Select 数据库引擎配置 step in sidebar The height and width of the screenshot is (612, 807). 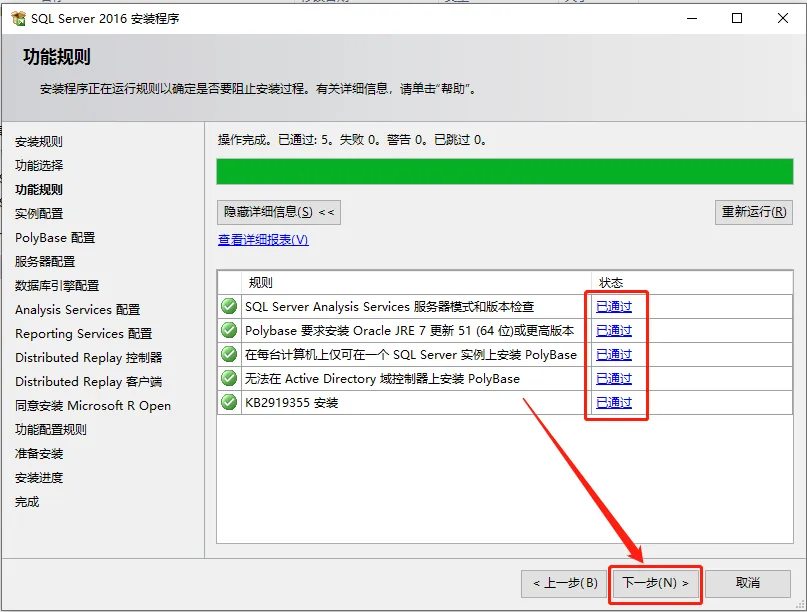pyautogui.click(x=57, y=286)
